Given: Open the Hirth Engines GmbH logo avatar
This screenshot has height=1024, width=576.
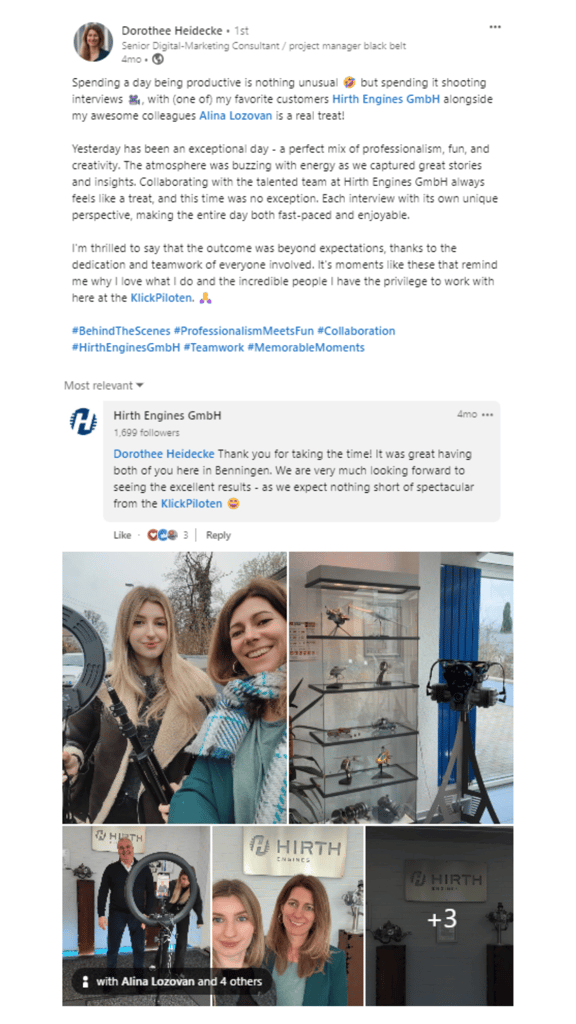Looking at the screenshot, I should click(83, 421).
